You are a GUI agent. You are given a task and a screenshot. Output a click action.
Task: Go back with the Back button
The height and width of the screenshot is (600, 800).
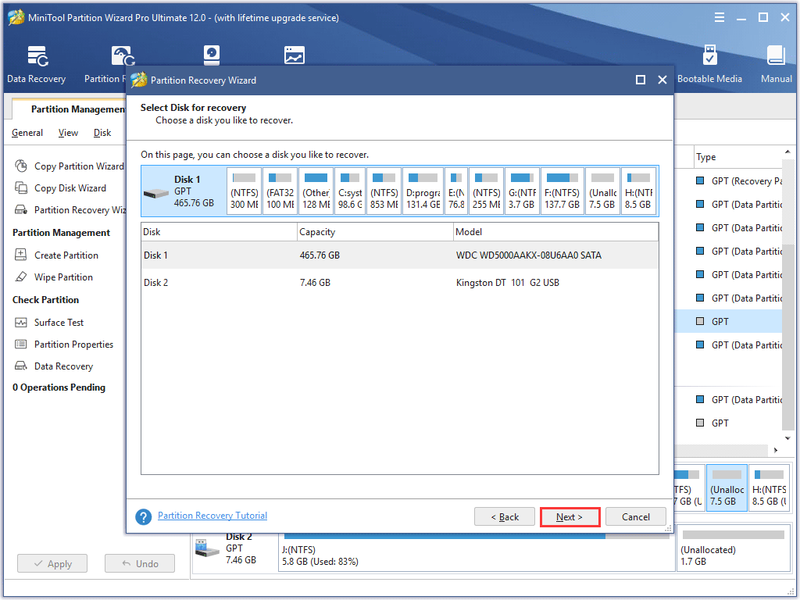pyautogui.click(x=505, y=517)
